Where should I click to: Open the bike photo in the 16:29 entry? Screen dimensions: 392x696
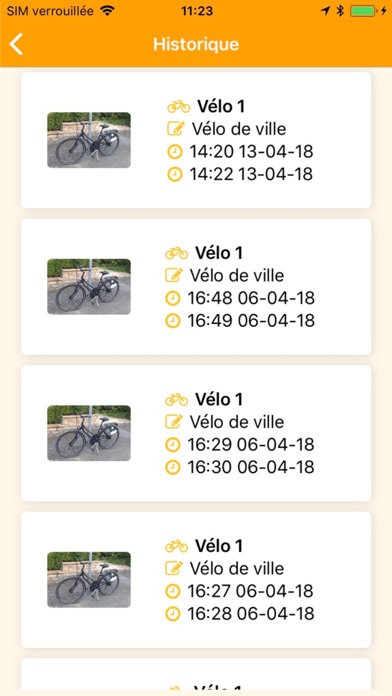point(89,433)
